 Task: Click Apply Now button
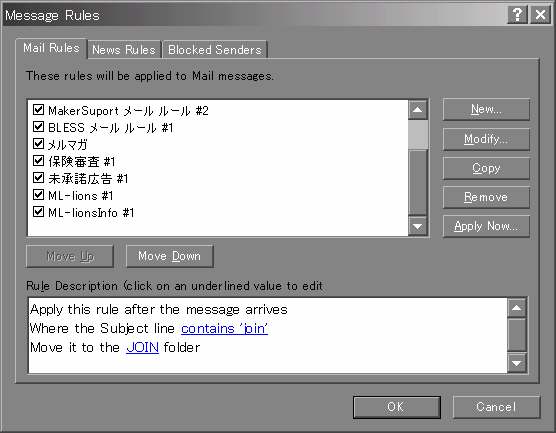486,226
